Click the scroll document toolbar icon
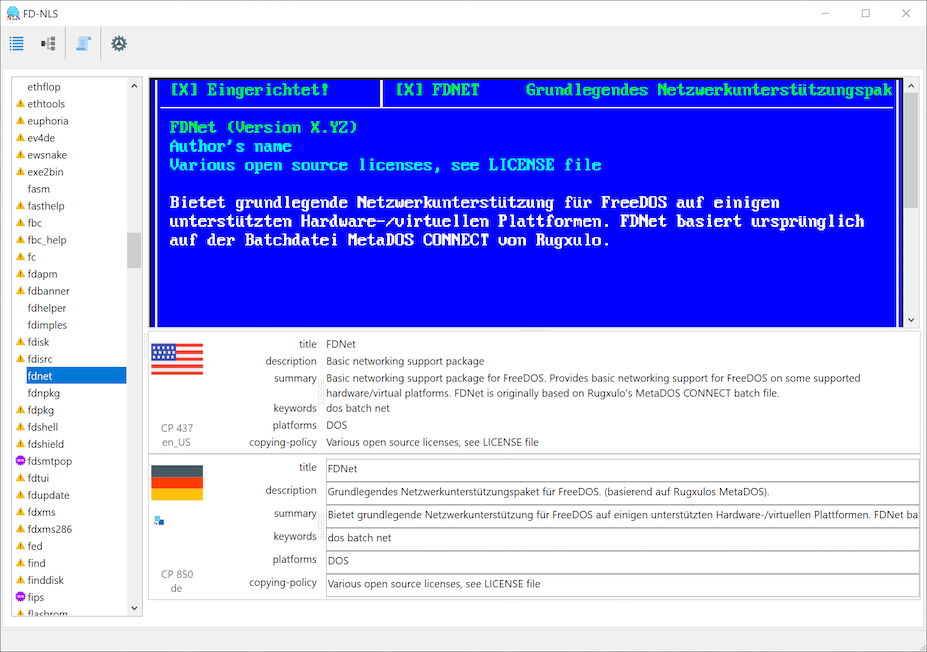927x652 pixels. tap(83, 44)
